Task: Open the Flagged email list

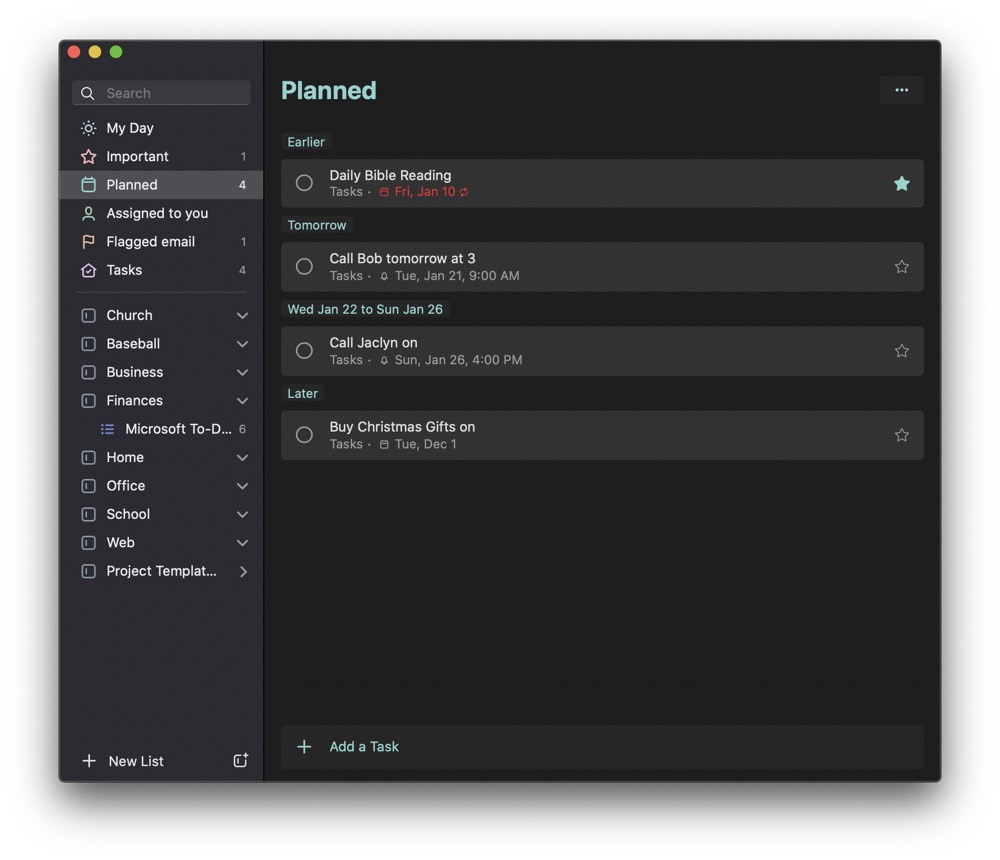Action: click(161, 242)
